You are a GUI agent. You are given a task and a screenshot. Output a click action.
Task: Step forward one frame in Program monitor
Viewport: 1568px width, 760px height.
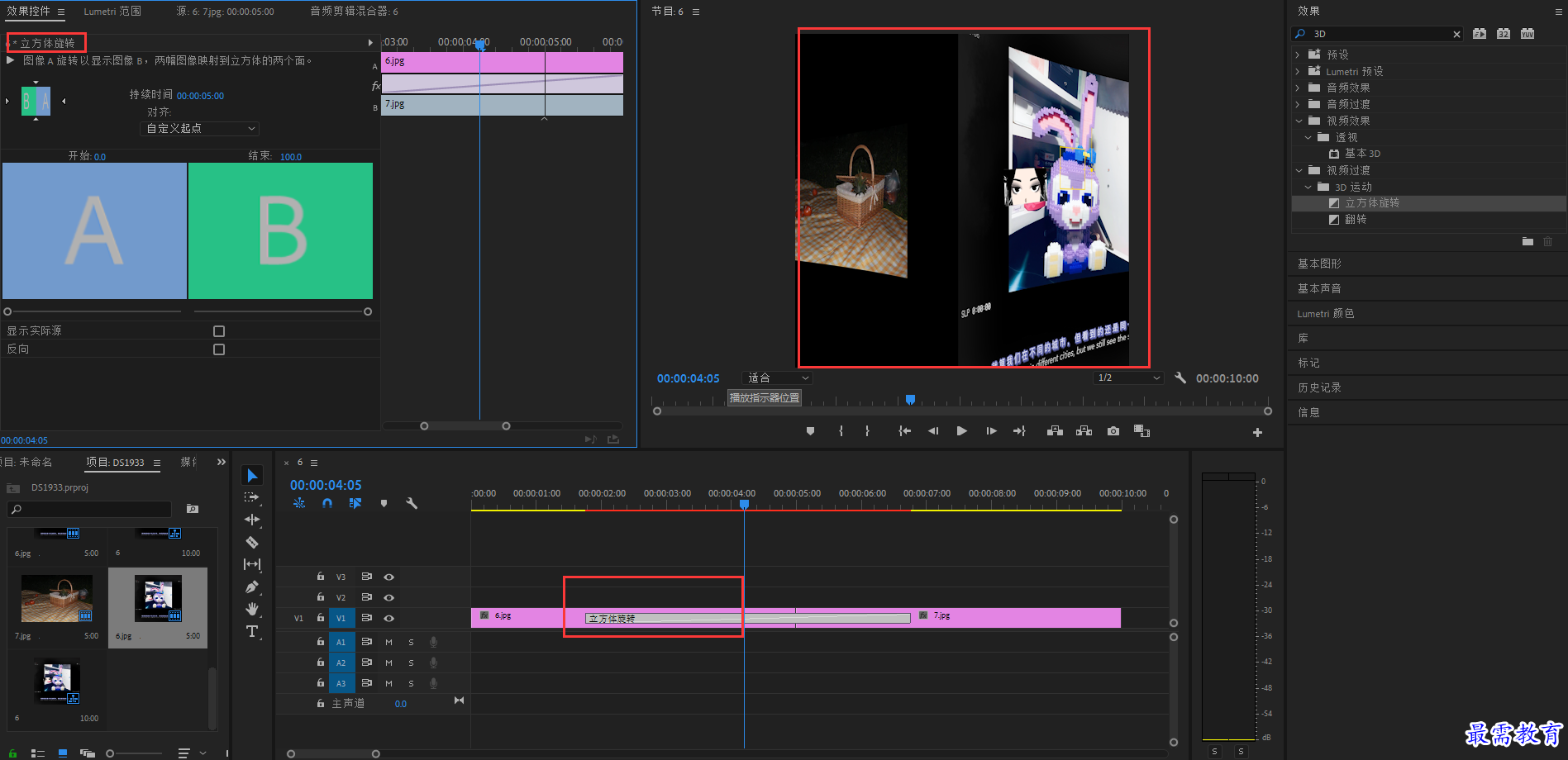(991, 431)
